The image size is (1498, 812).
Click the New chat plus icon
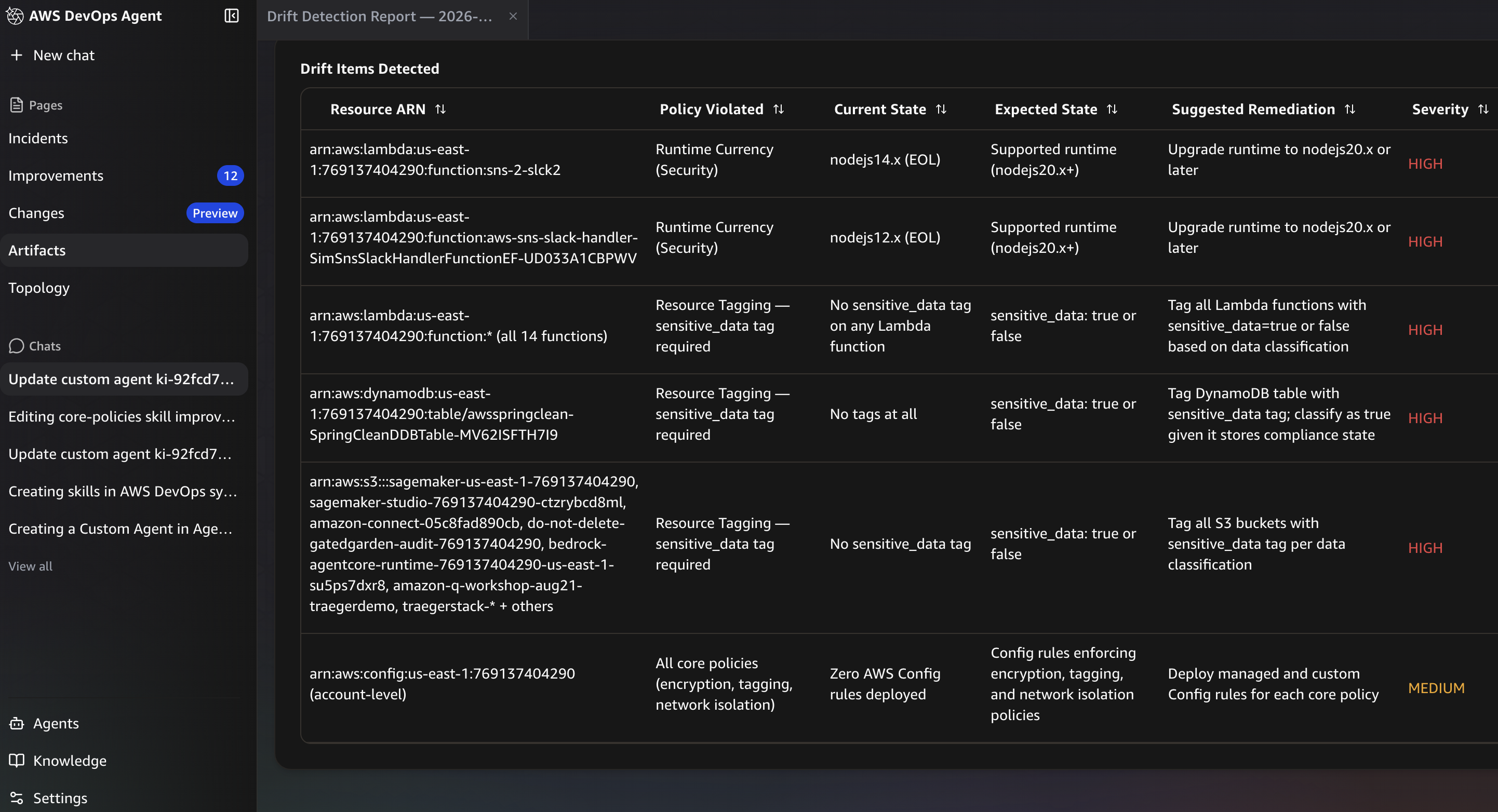[17, 55]
